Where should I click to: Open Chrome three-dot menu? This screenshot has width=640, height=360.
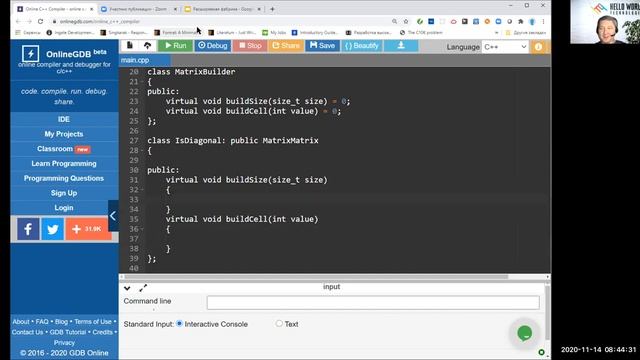click(543, 21)
